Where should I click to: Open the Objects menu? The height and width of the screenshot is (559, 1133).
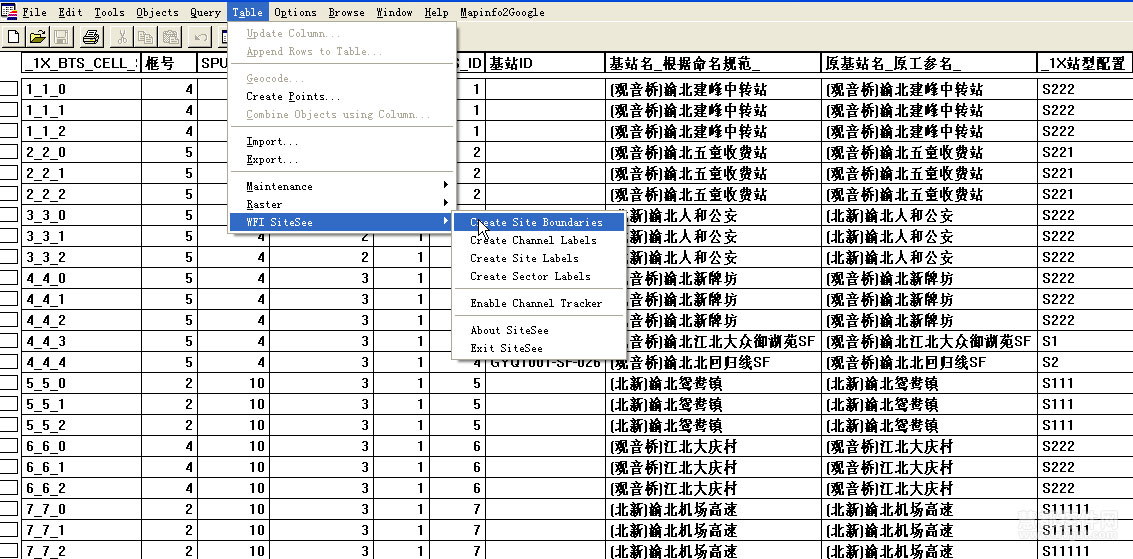pyautogui.click(x=157, y=12)
